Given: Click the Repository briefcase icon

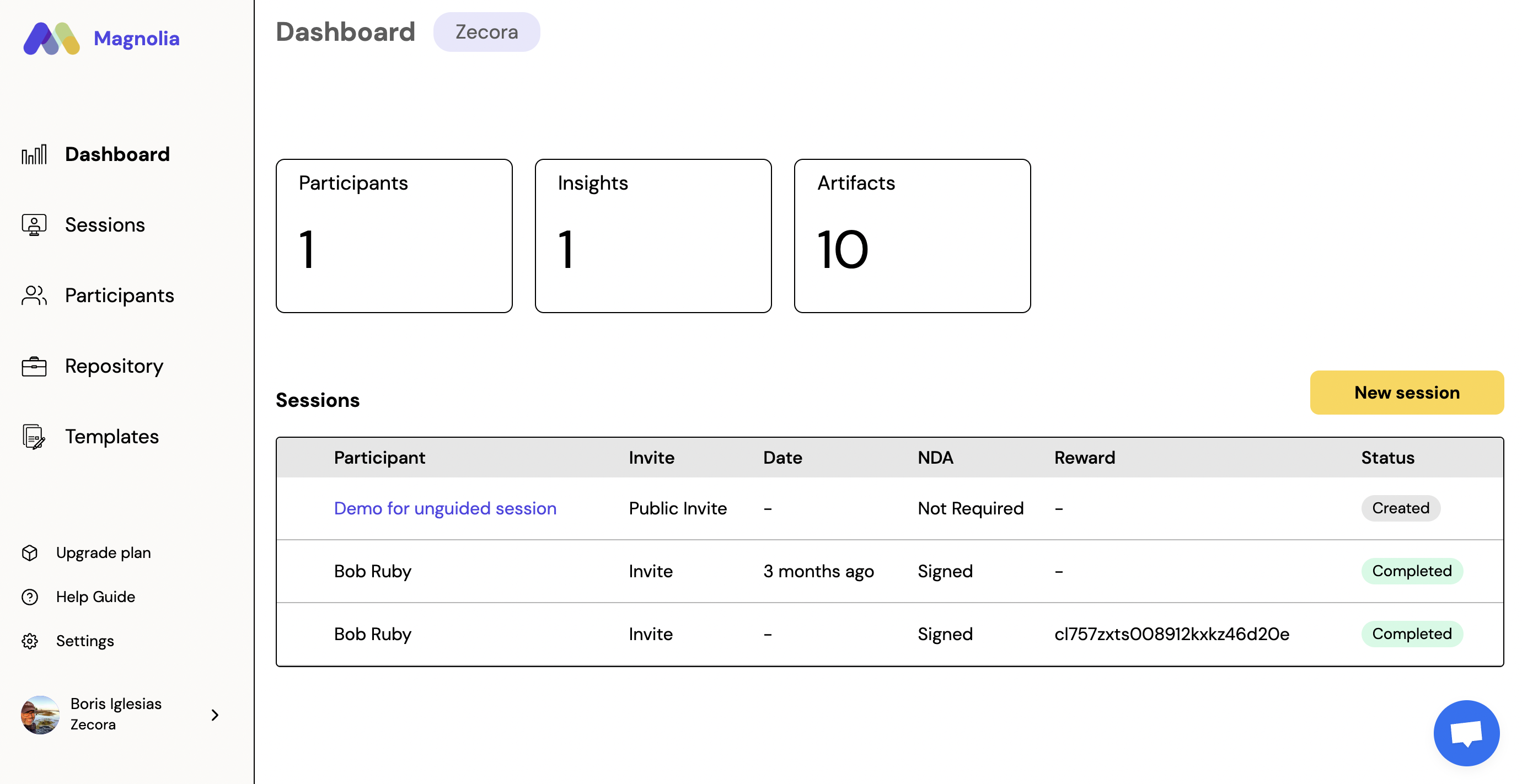Looking at the screenshot, I should pyautogui.click(x=34, y=366).
